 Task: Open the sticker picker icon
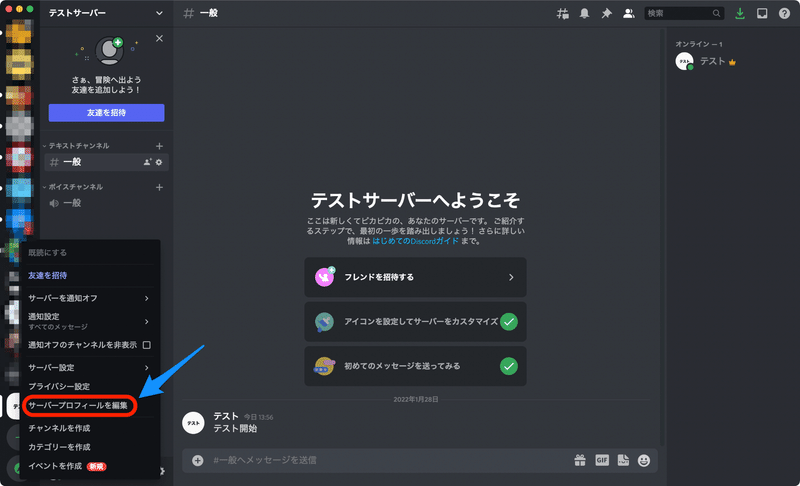point(623,461)
